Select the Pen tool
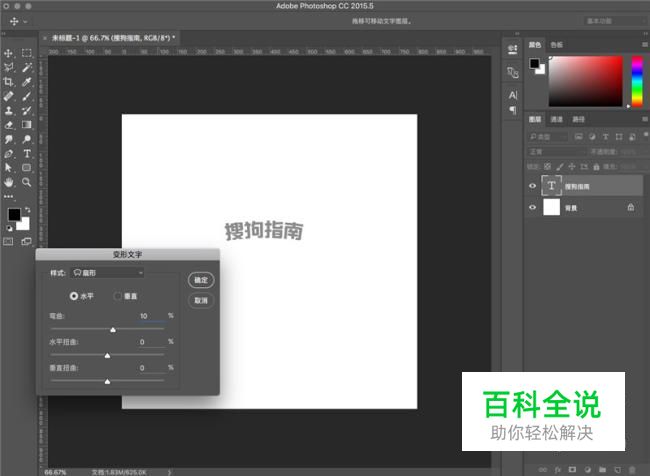Image resolution: width=650 pixels, height=476 pixels. [8, 154]
